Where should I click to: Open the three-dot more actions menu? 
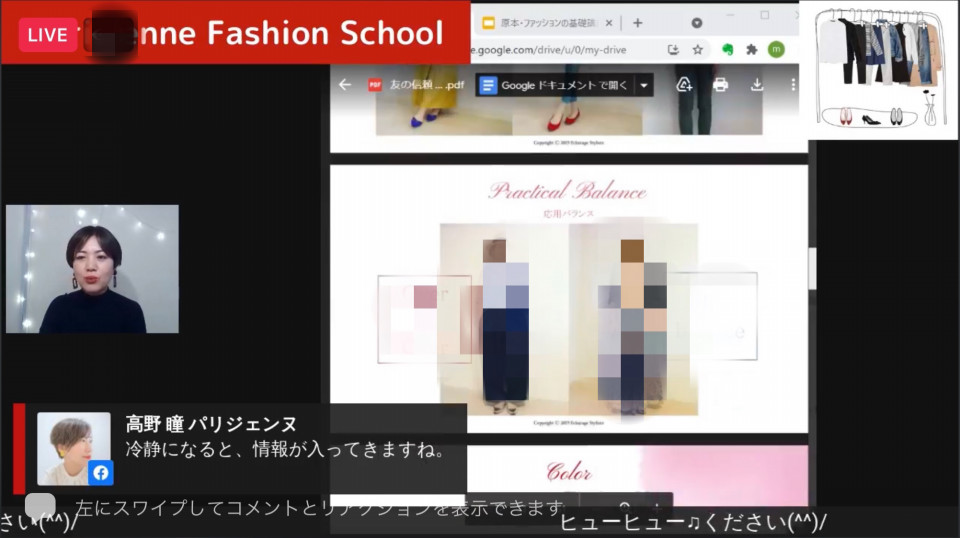tap(793, 84)
